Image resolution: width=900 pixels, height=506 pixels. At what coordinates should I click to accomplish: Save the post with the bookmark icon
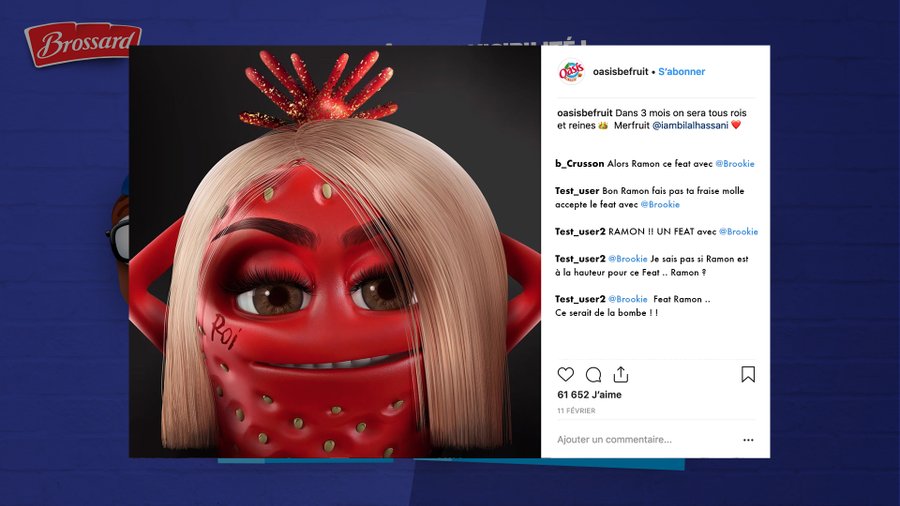pos(748,375)
